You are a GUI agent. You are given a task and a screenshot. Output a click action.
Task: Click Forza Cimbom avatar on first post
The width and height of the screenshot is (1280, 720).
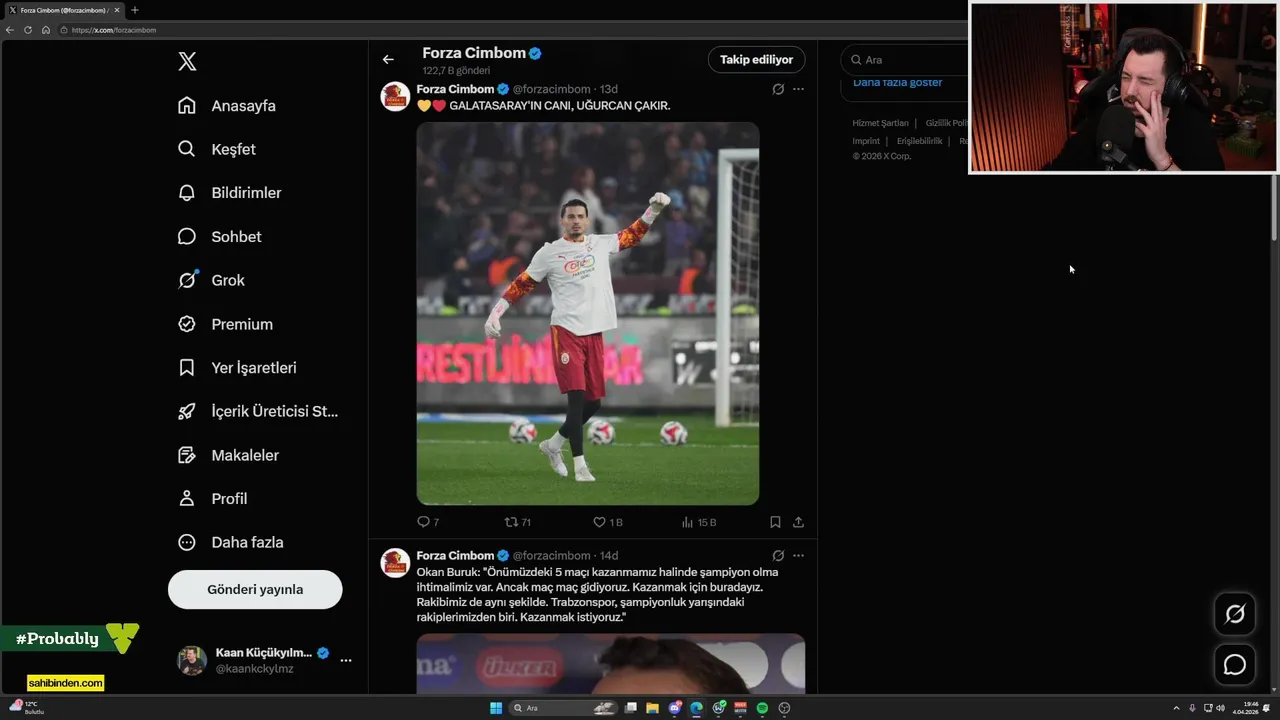coord(395,96)
